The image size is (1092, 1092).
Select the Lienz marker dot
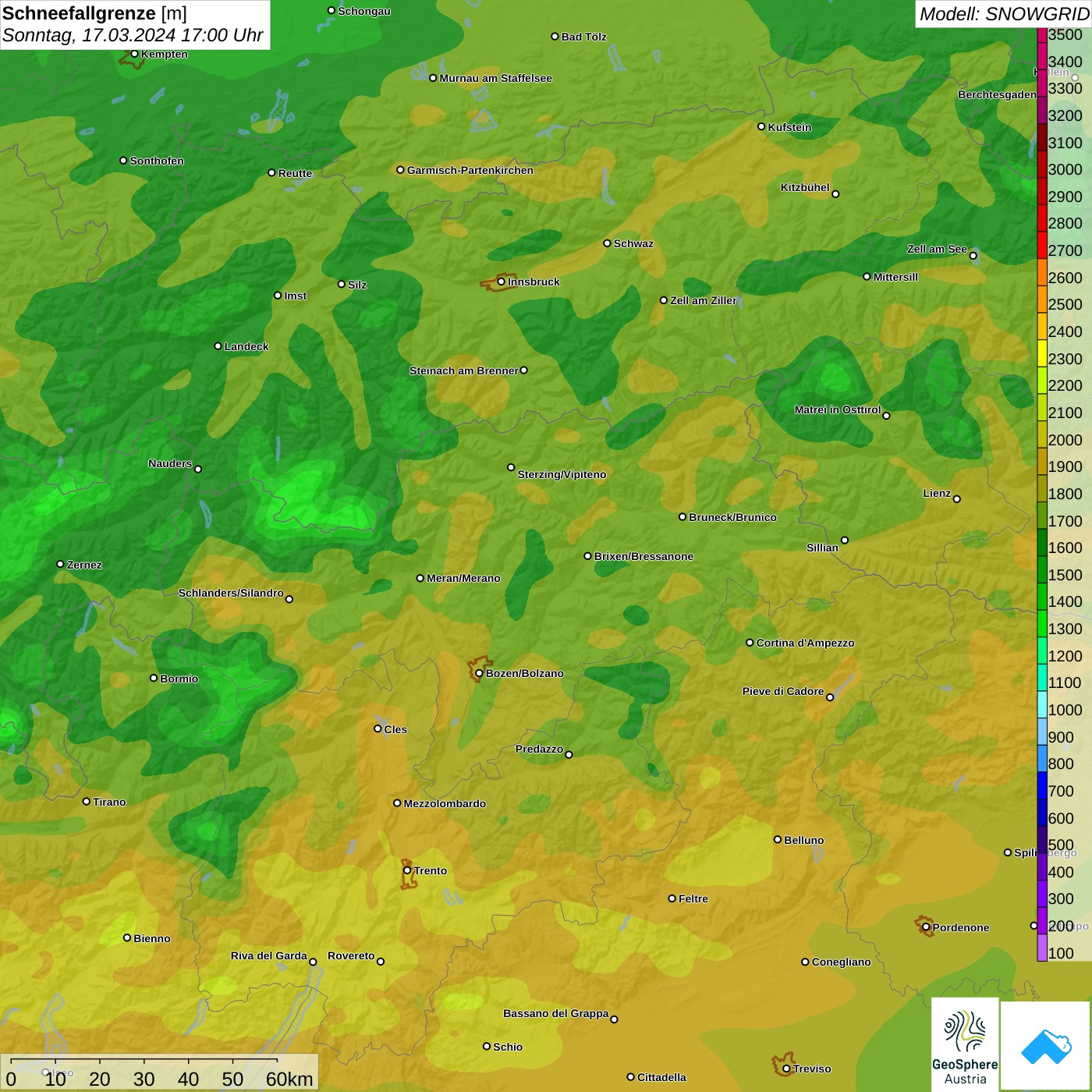(x=957, y=499)
